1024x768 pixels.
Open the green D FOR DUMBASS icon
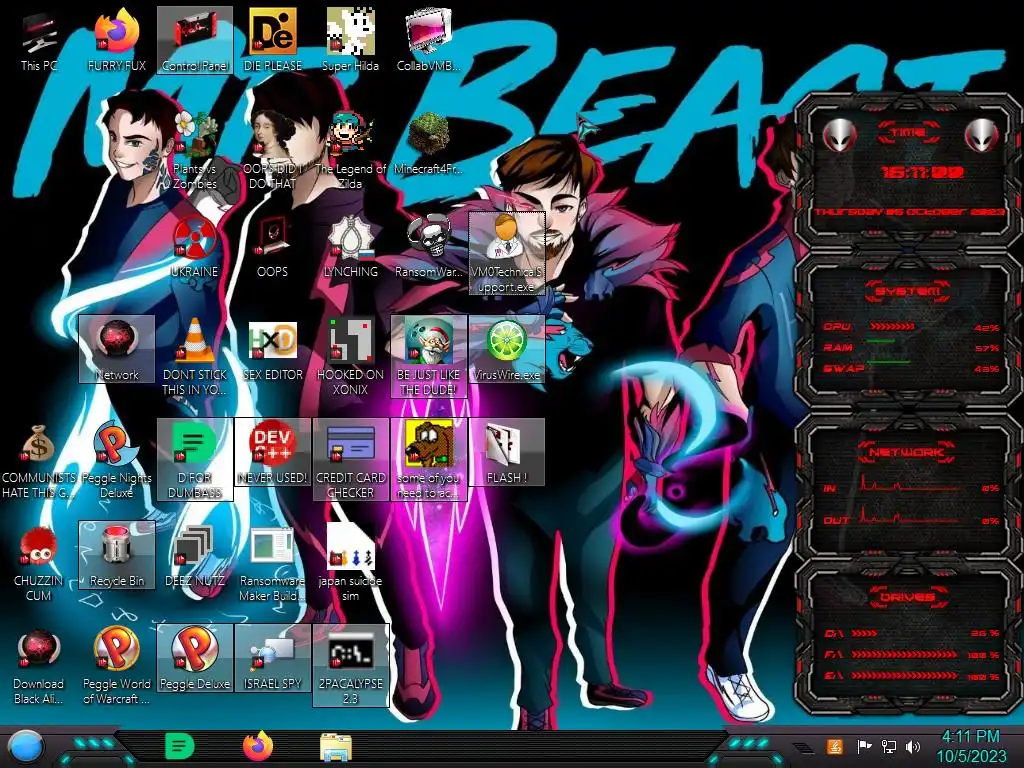pos(195,460)
